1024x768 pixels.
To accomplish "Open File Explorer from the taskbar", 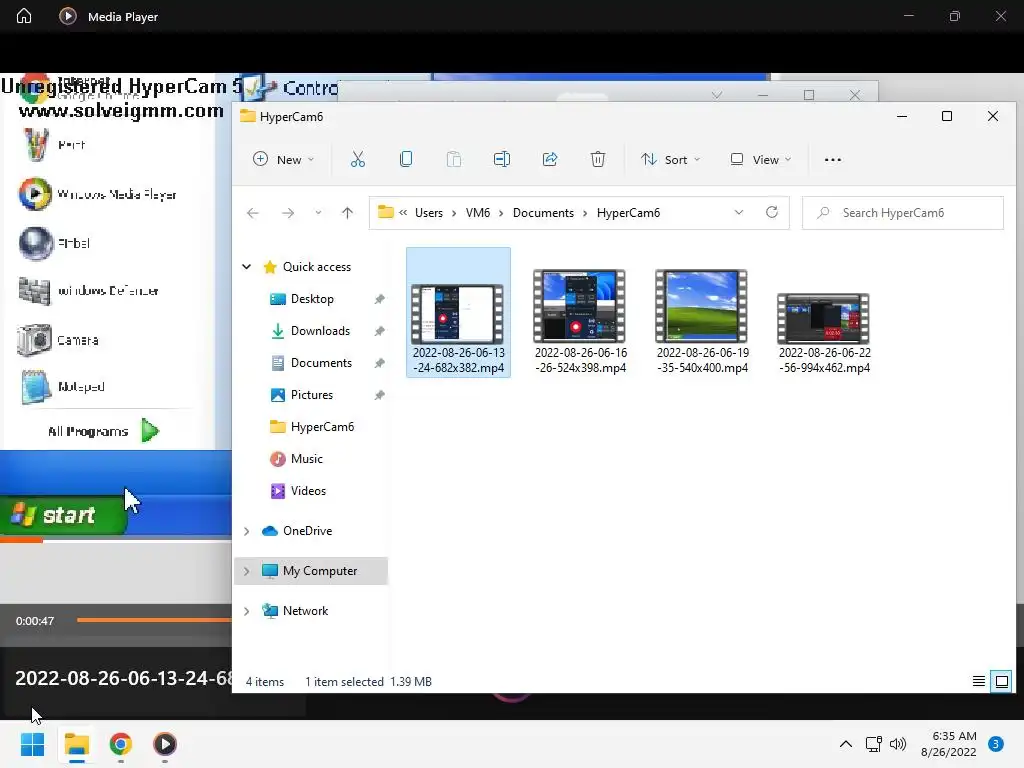I will point(76,744).
